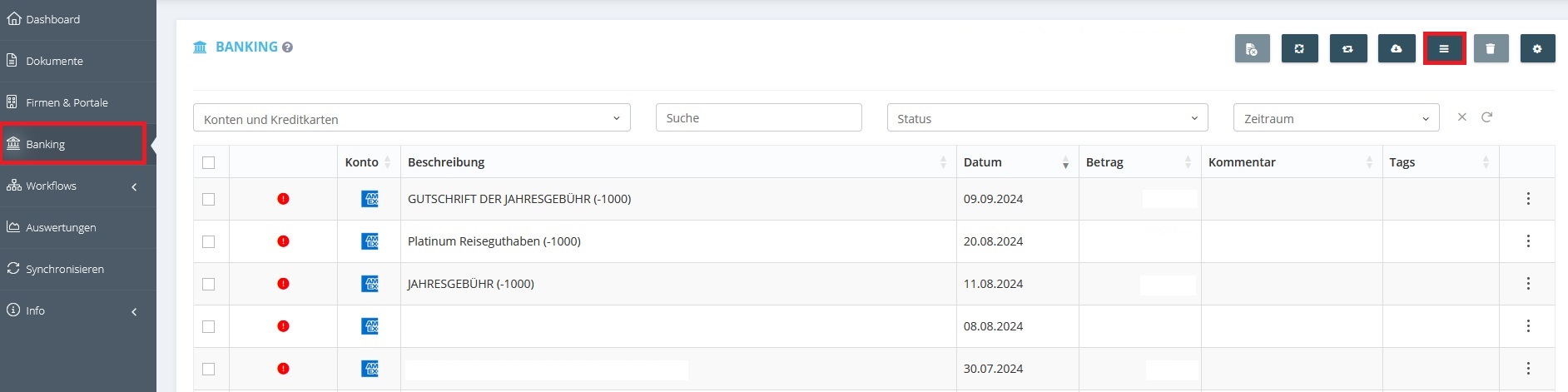The image size is (1568, 392).
Task: Sort table by Betrag column
Action: pyautogui.click(x=1139, y=162)
